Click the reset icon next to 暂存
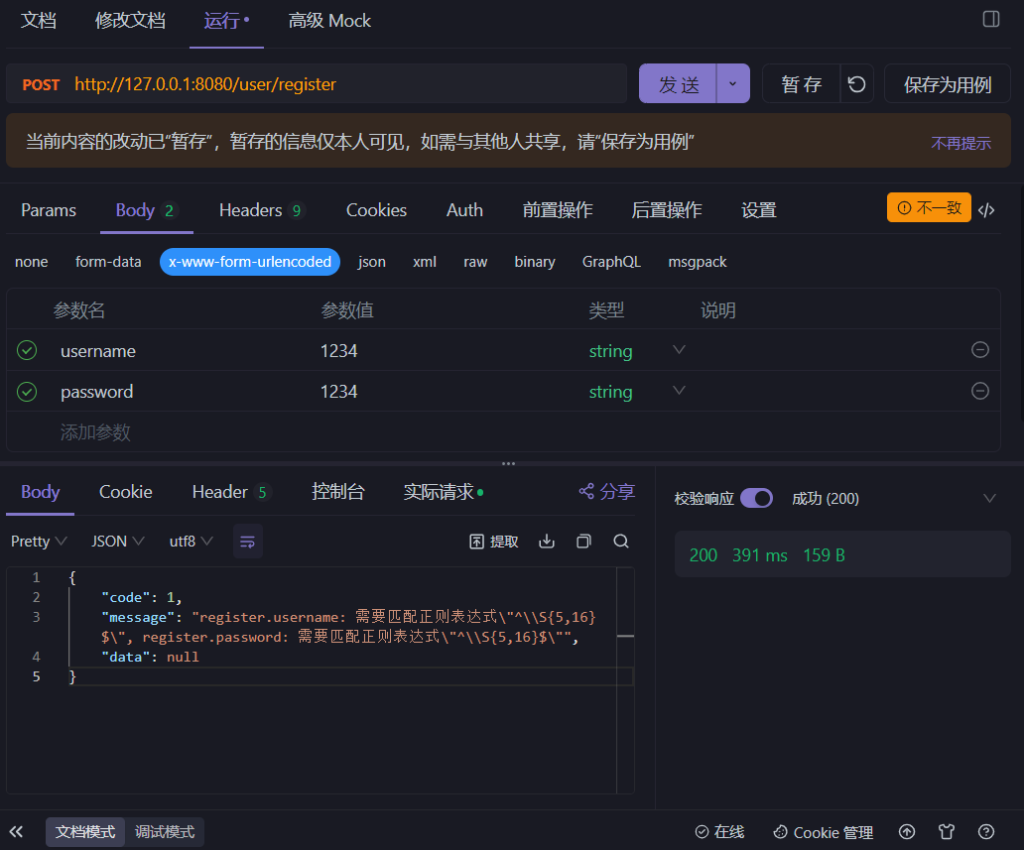 (856, 85)
